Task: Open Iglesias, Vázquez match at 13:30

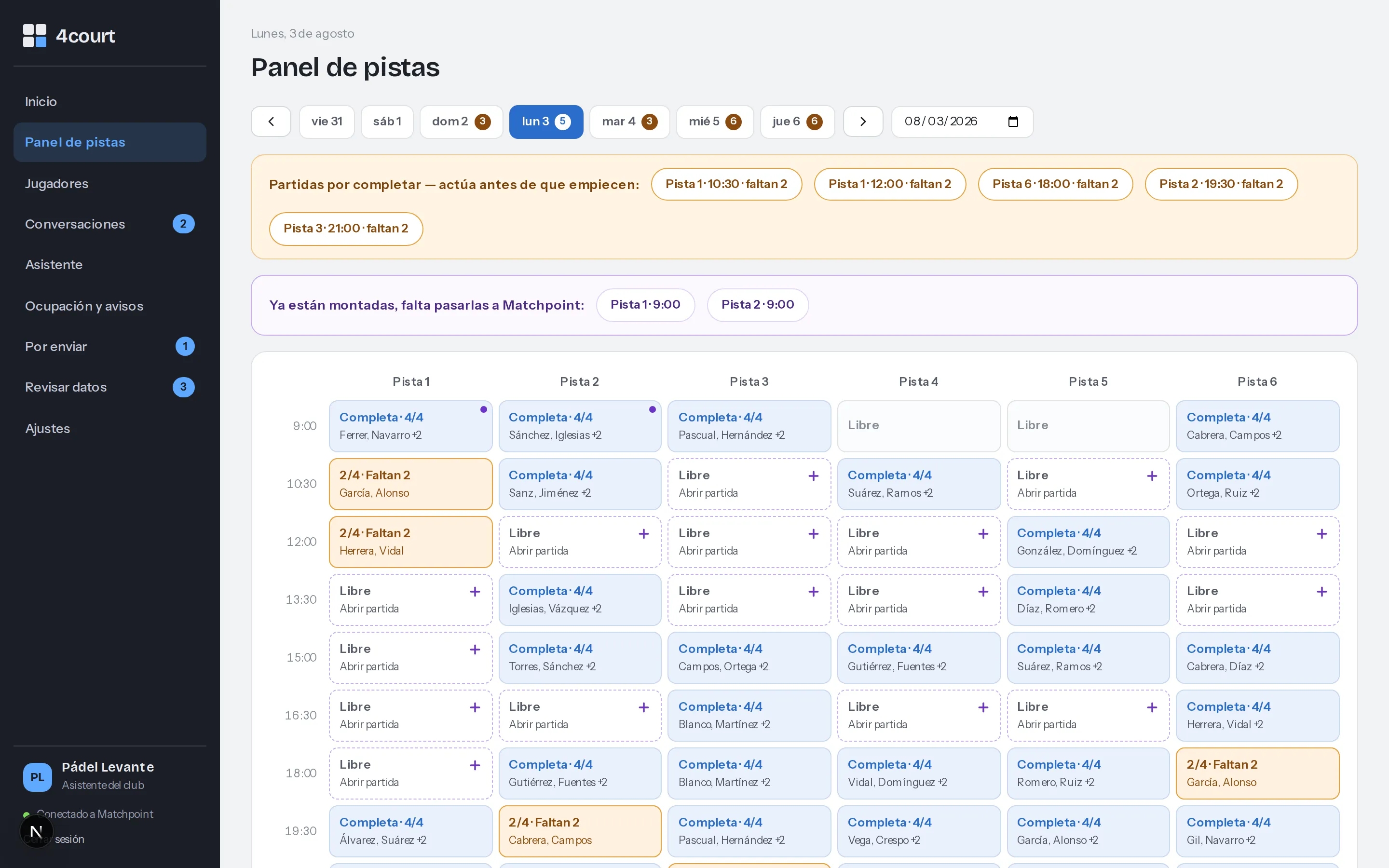Action: click(x=580, y=599)
